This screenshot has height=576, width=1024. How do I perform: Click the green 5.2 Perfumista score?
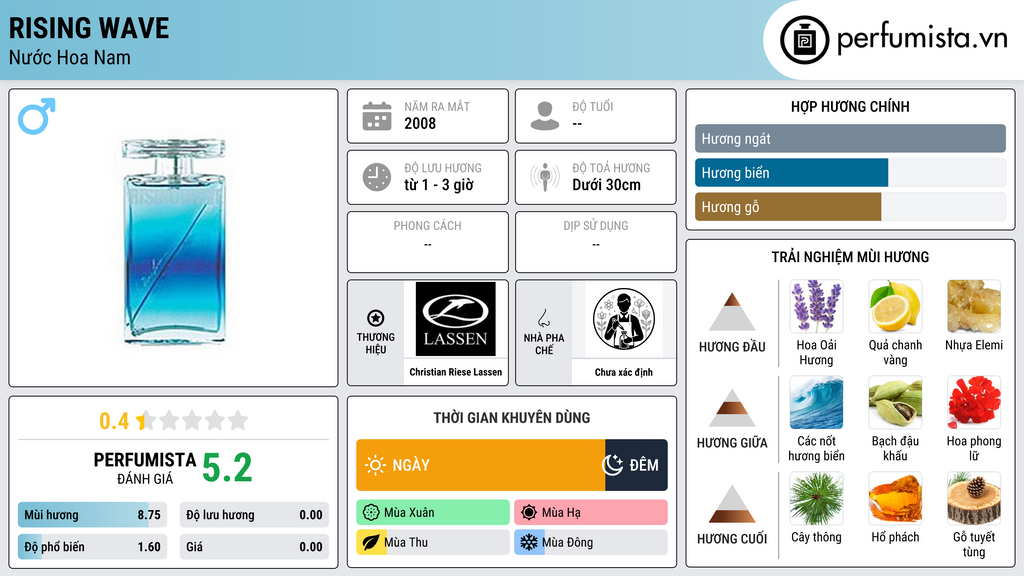pyautogui.click(x=227, y=468)
